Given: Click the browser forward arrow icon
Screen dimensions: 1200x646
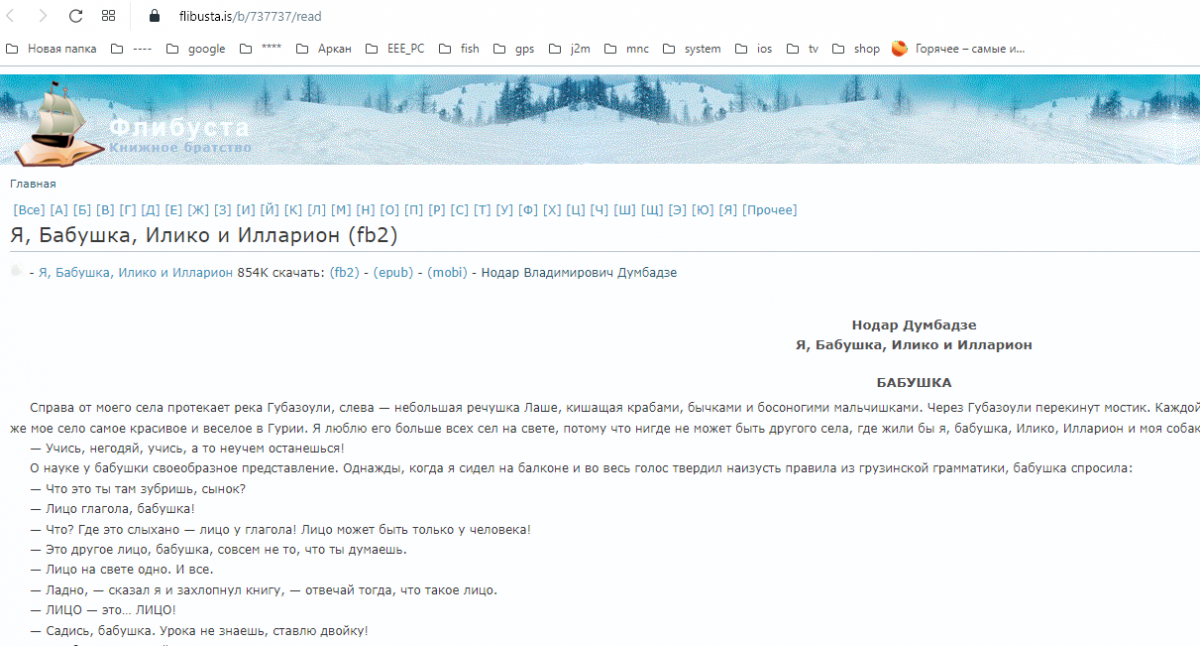Looking at the screenshot, I should coord(42,16).
